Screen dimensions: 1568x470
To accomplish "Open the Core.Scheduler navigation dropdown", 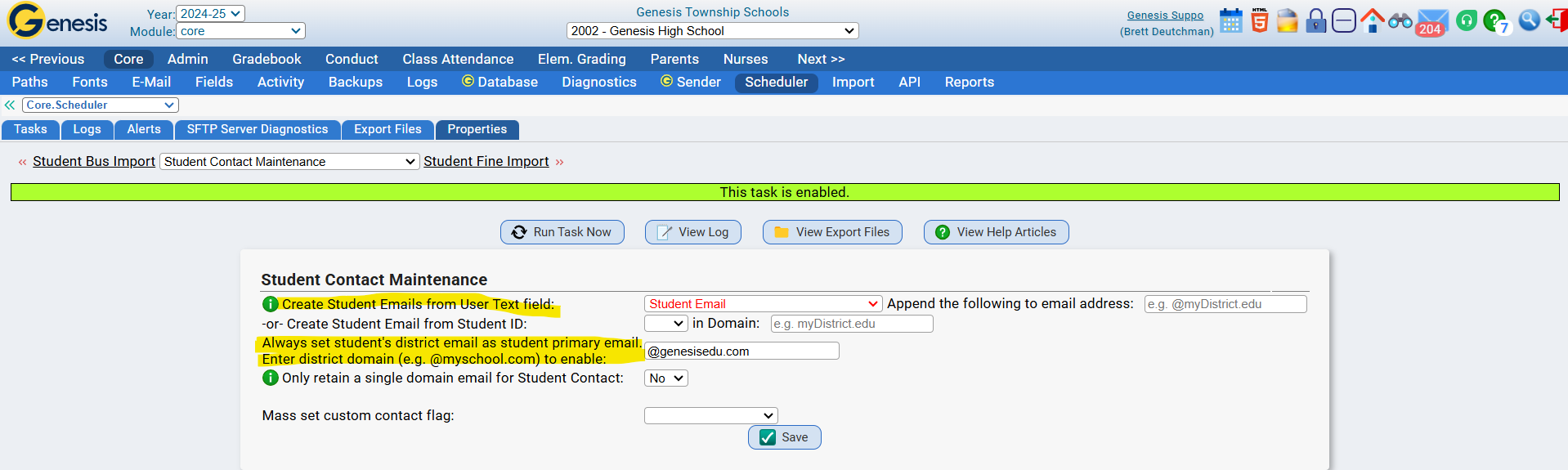I will click(101, 105).
